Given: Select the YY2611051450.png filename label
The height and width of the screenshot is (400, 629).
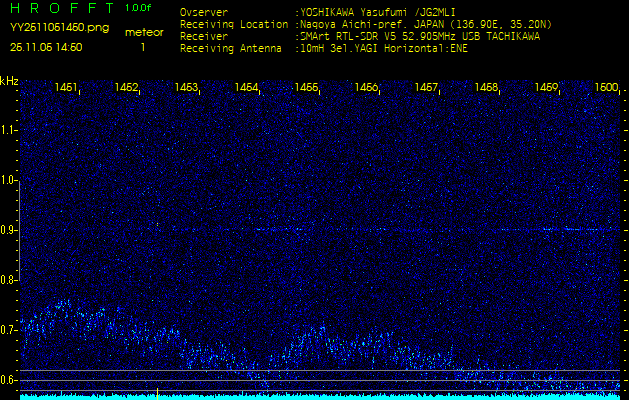Looking at the screenshot, I should coord(59,28).
